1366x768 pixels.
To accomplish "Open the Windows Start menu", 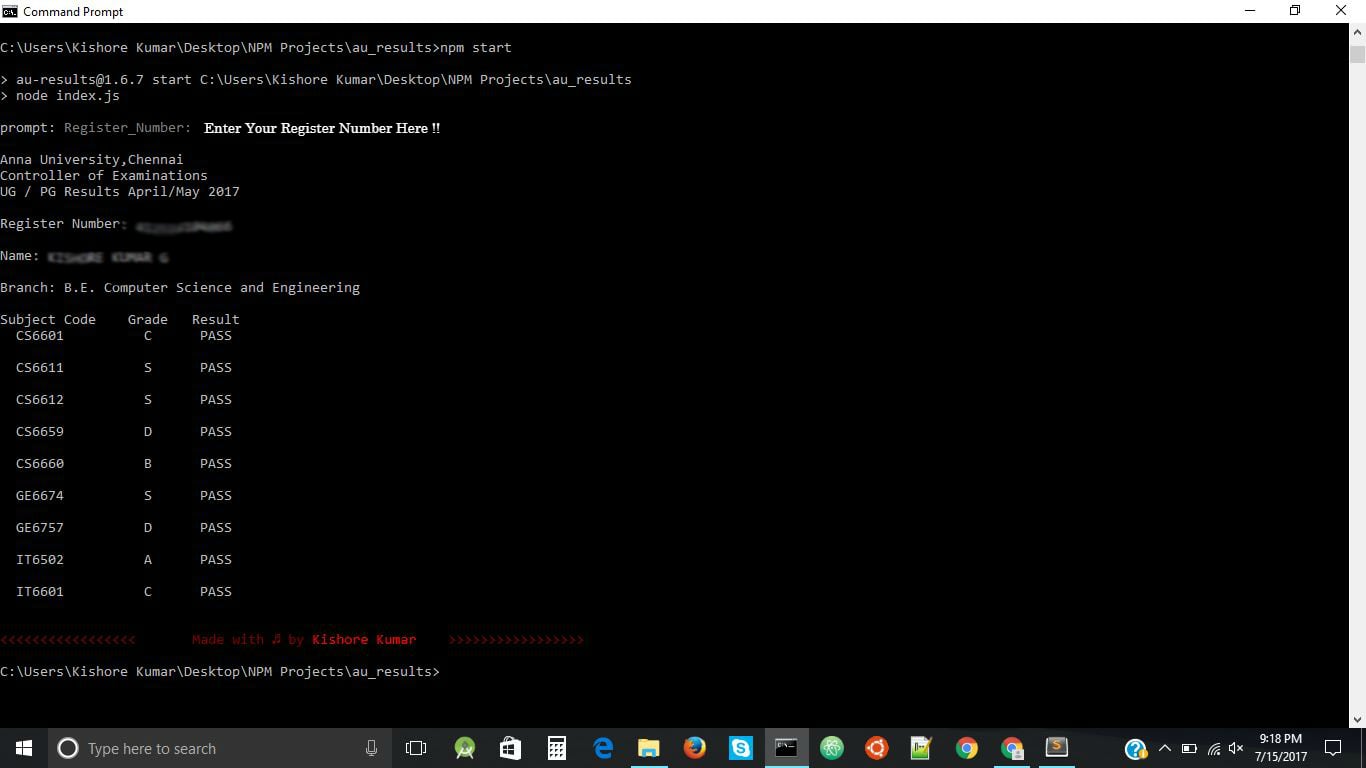I will click(24, 748).
